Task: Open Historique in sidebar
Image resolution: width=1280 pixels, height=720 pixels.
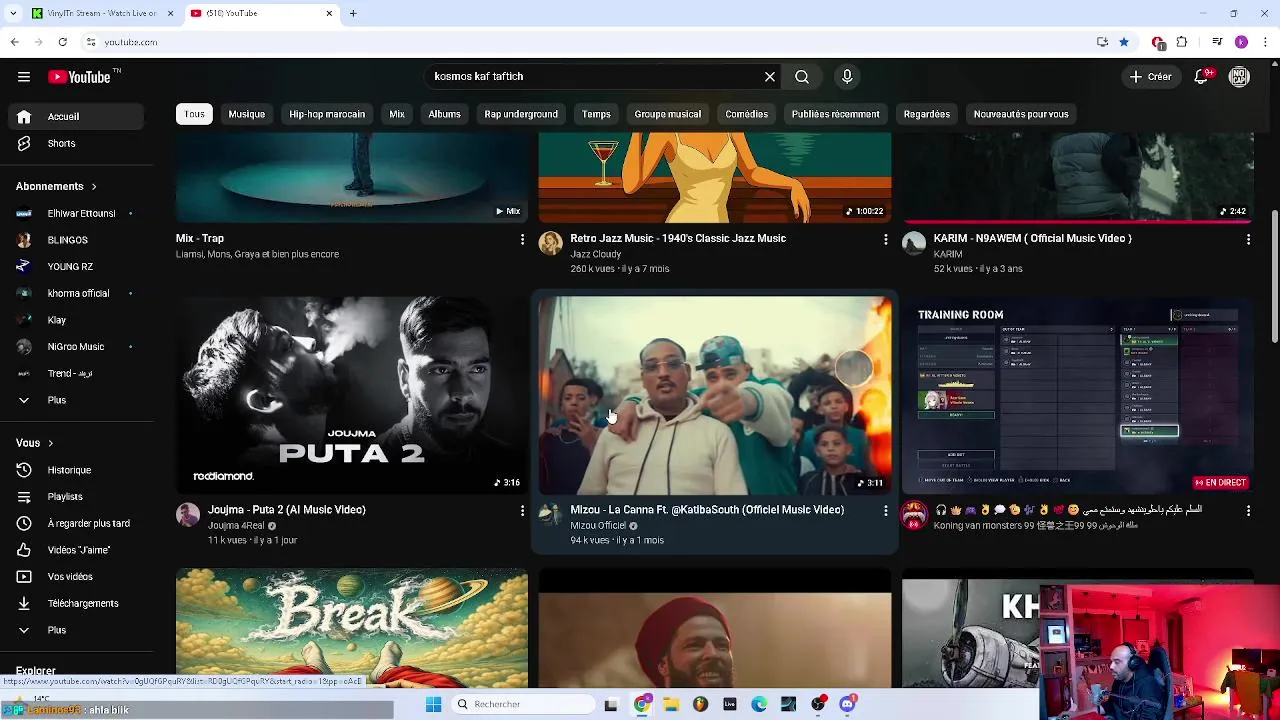Action: (78, 470)
